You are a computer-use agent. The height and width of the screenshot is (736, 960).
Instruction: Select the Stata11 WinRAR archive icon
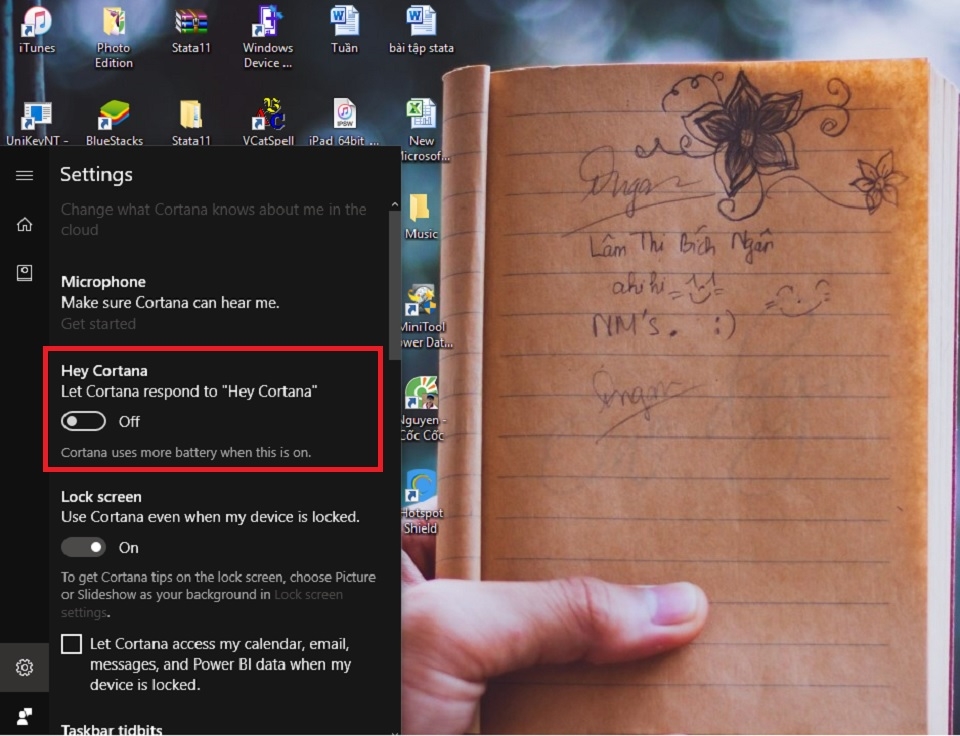(191, 22)
